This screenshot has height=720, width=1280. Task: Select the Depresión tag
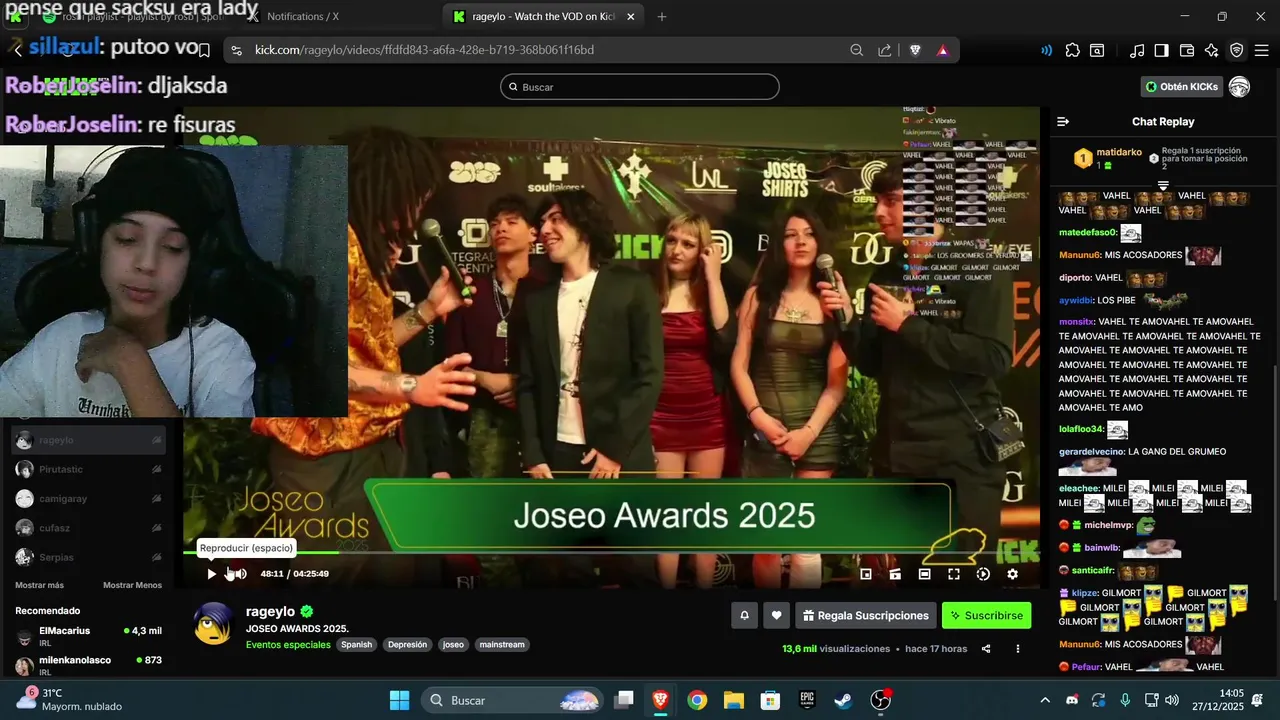[407, 645]
